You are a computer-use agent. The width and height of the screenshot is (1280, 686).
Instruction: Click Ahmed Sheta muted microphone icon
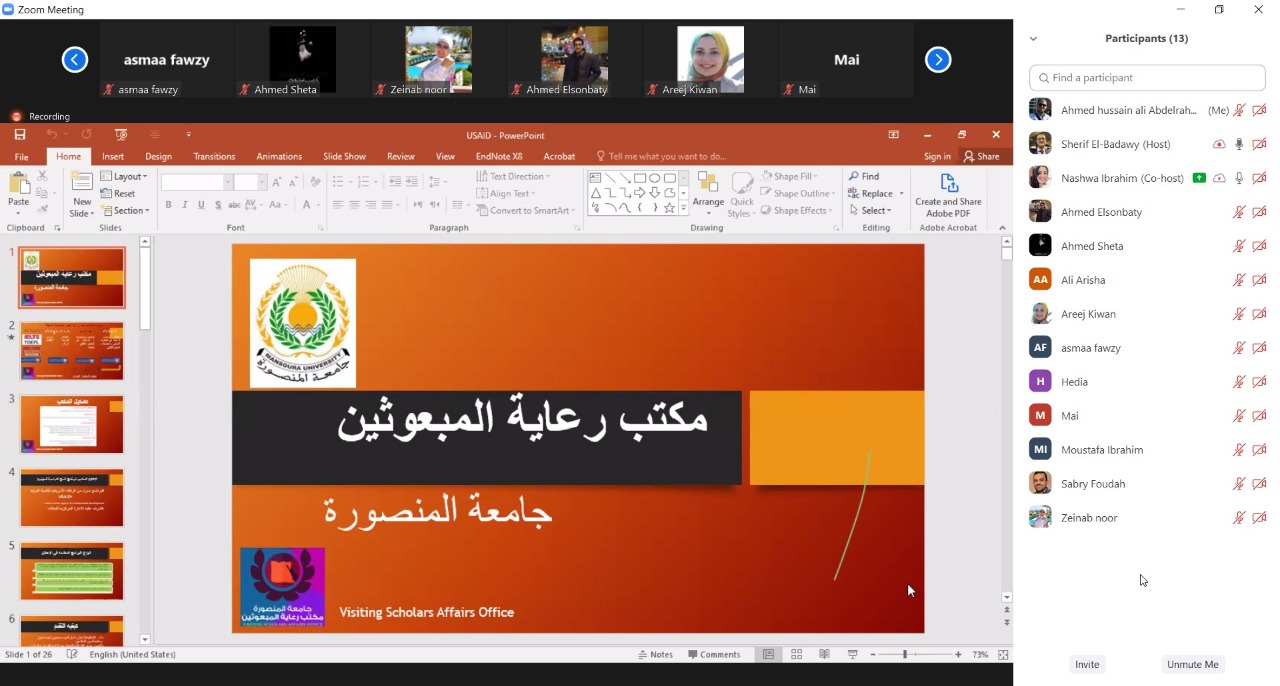(1239, 246)
